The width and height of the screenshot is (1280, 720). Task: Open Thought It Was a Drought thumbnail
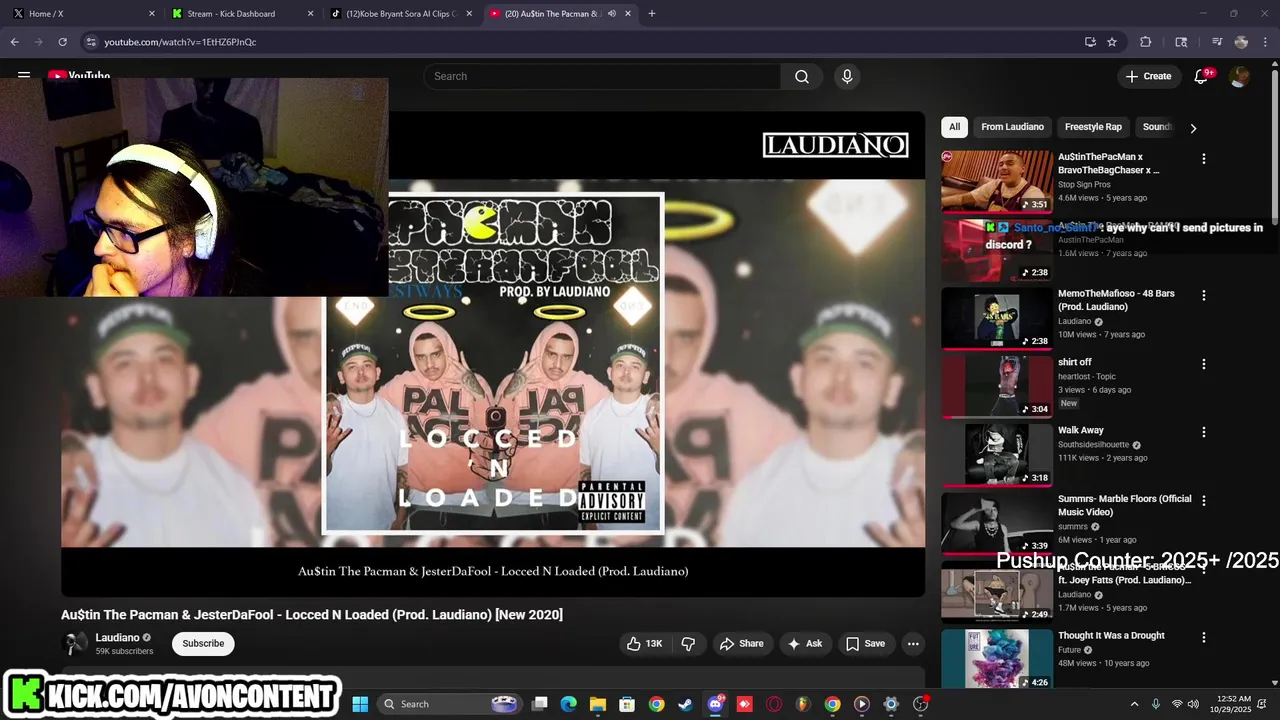tap(997, 659)
